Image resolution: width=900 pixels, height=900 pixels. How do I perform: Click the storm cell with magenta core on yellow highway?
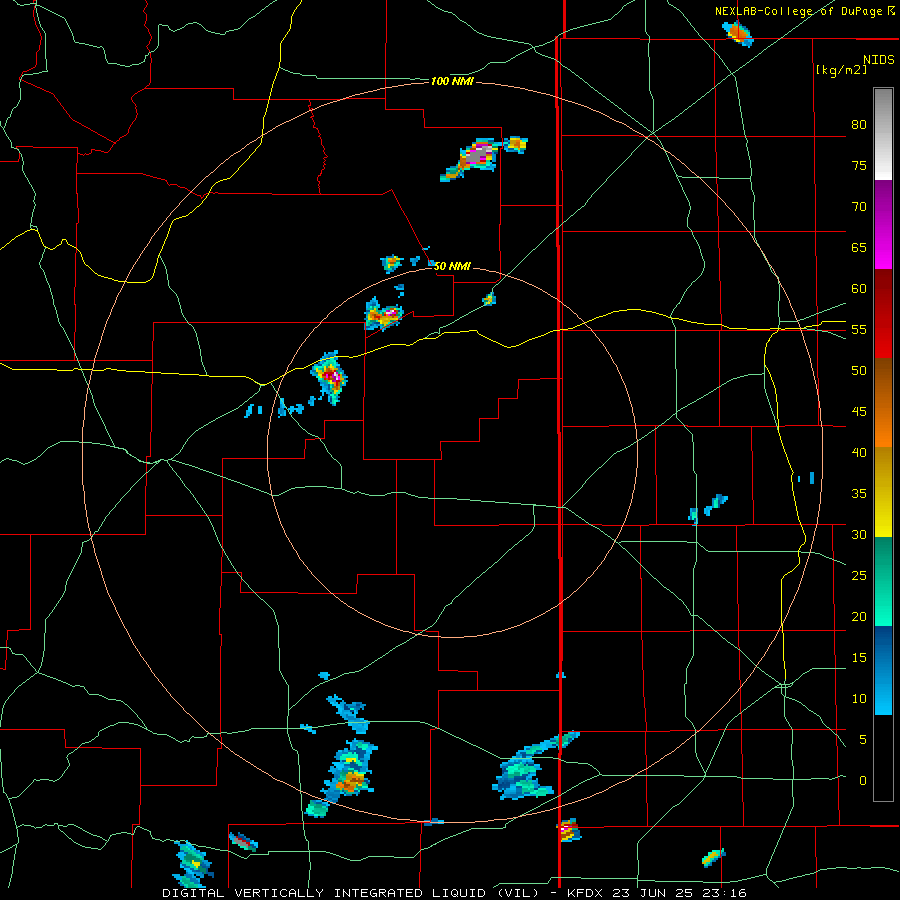click(329, 377)
